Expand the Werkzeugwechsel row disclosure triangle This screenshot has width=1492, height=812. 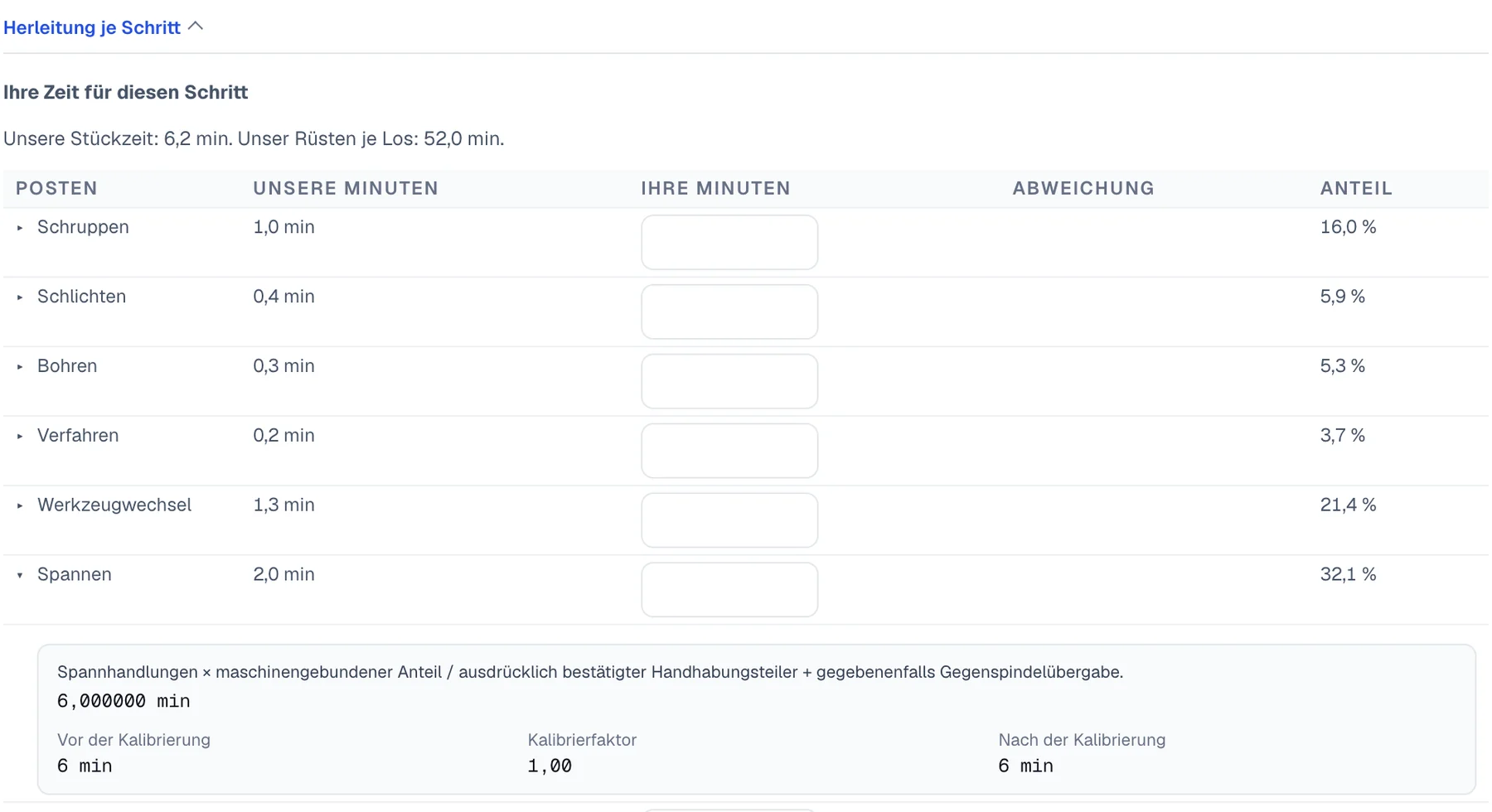click(x=20, y=505)
